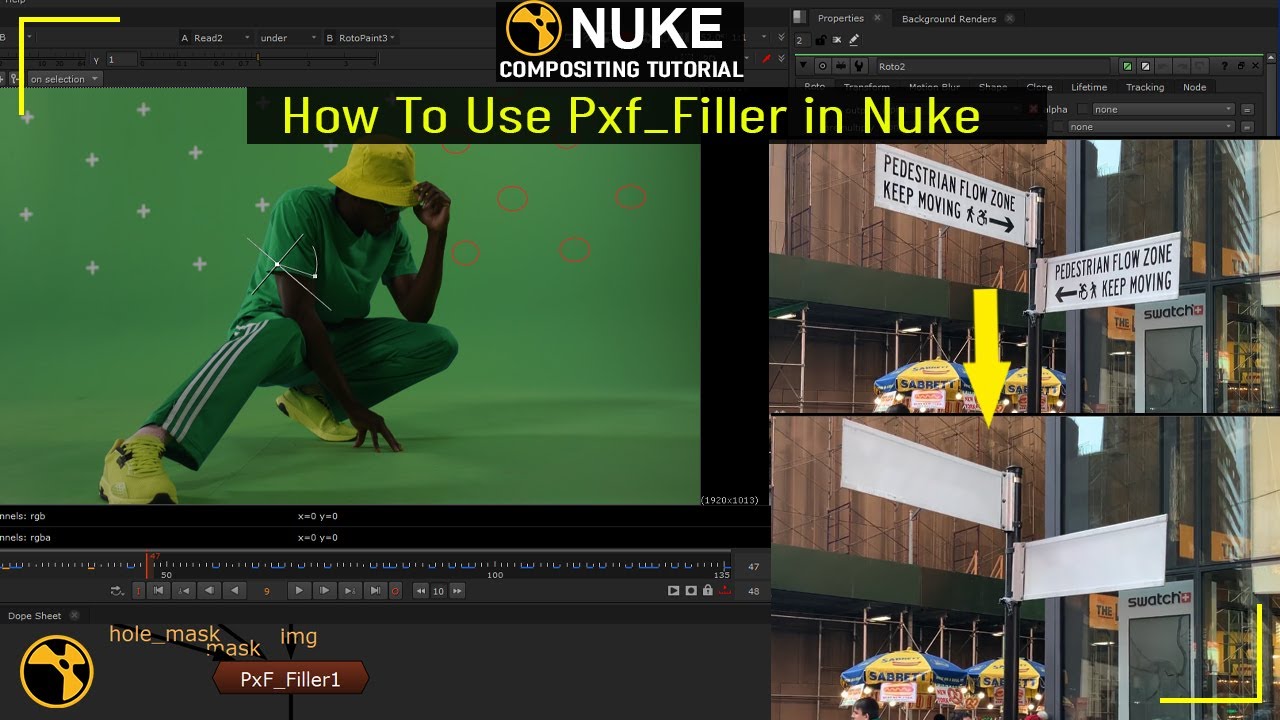
Task: Float the Roto2 panel window
Action: (1241, 66)
